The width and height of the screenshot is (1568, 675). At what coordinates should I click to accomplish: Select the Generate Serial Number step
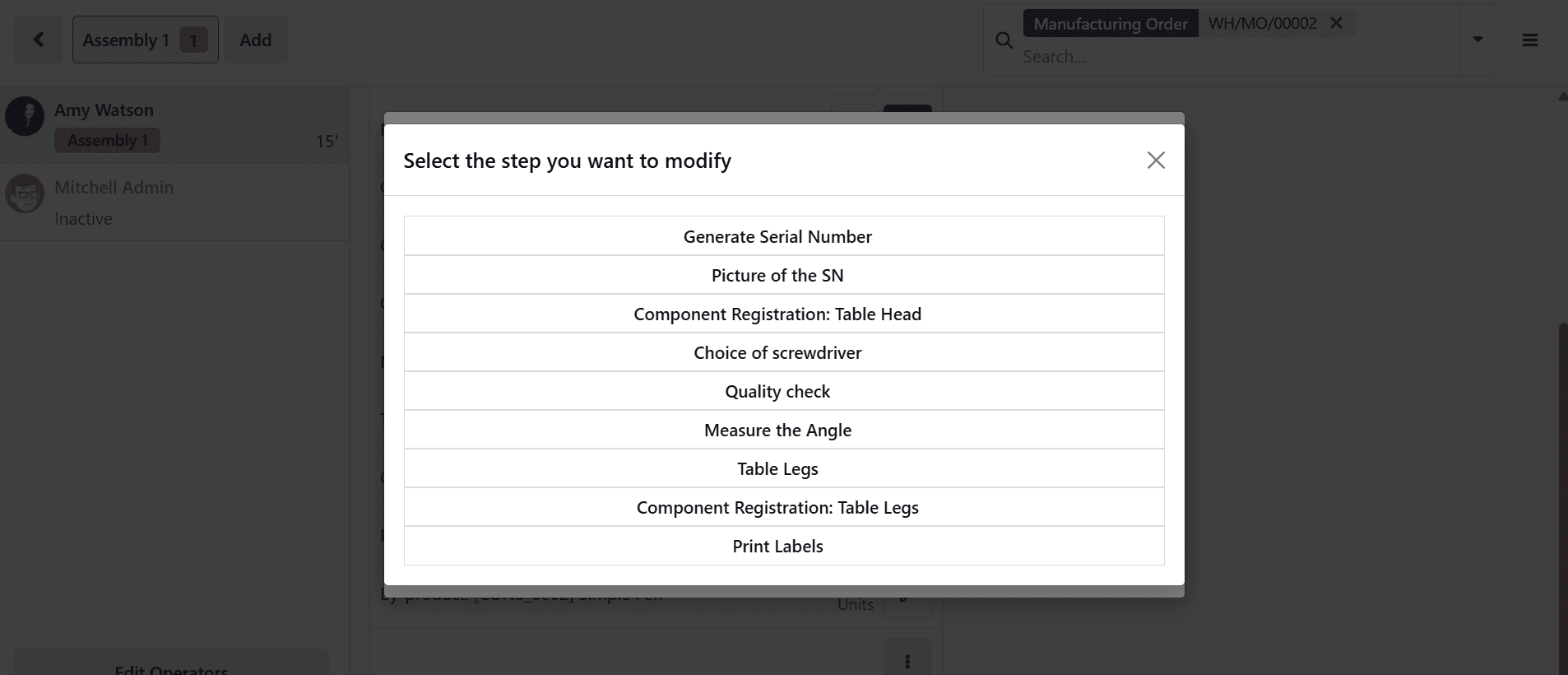[777, 236]
